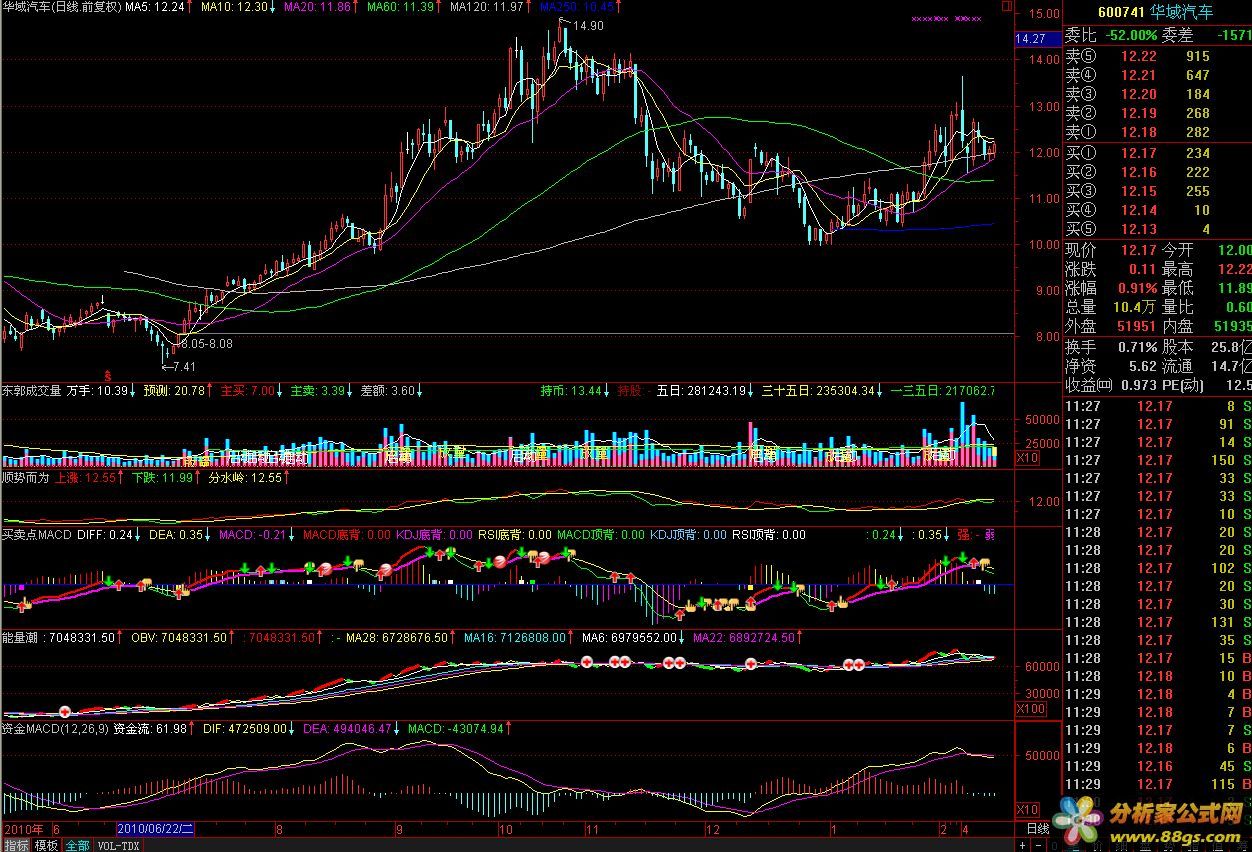
Task: Select the 全部 tab
Action: point(77,845)
